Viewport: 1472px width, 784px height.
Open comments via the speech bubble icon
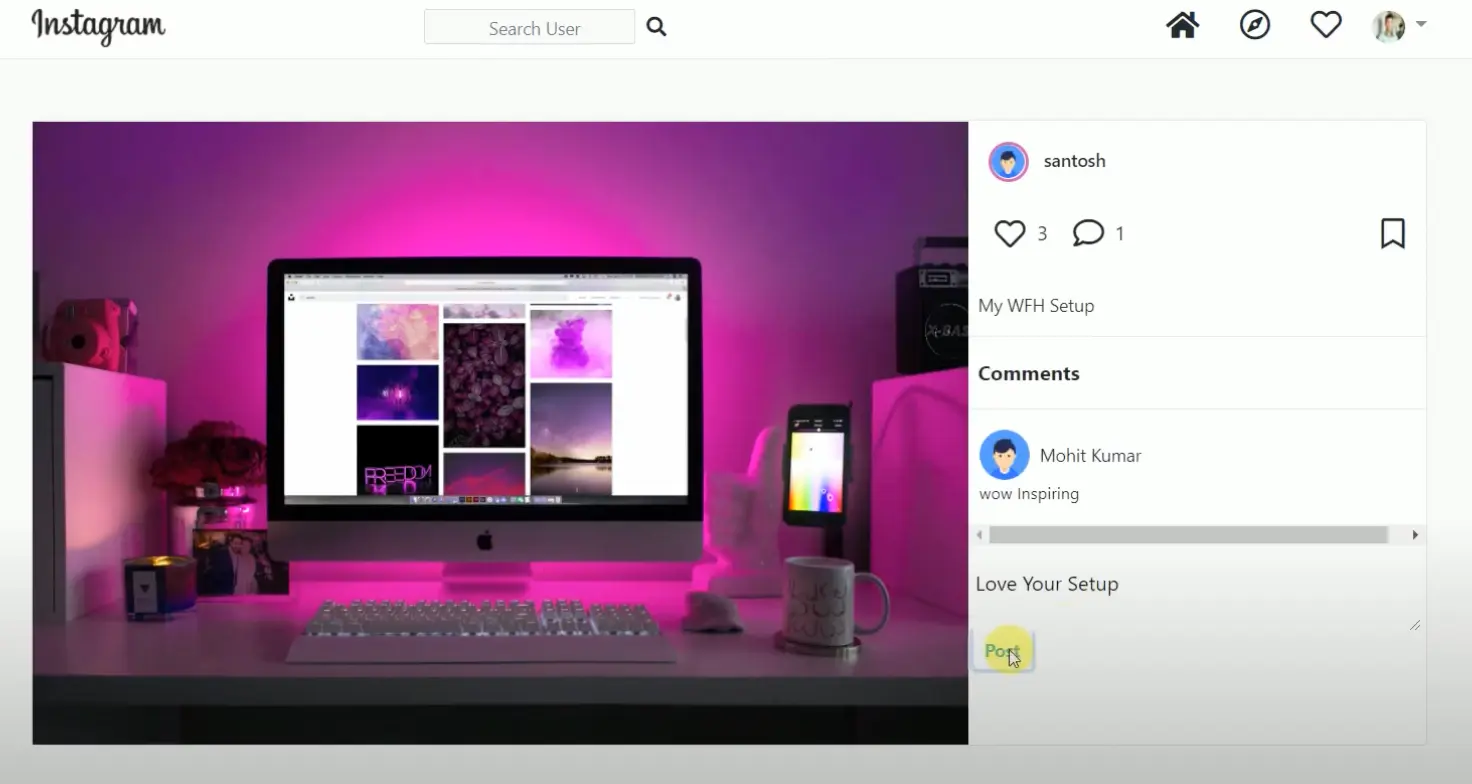pyautogui.click(x=1088, y=232)
